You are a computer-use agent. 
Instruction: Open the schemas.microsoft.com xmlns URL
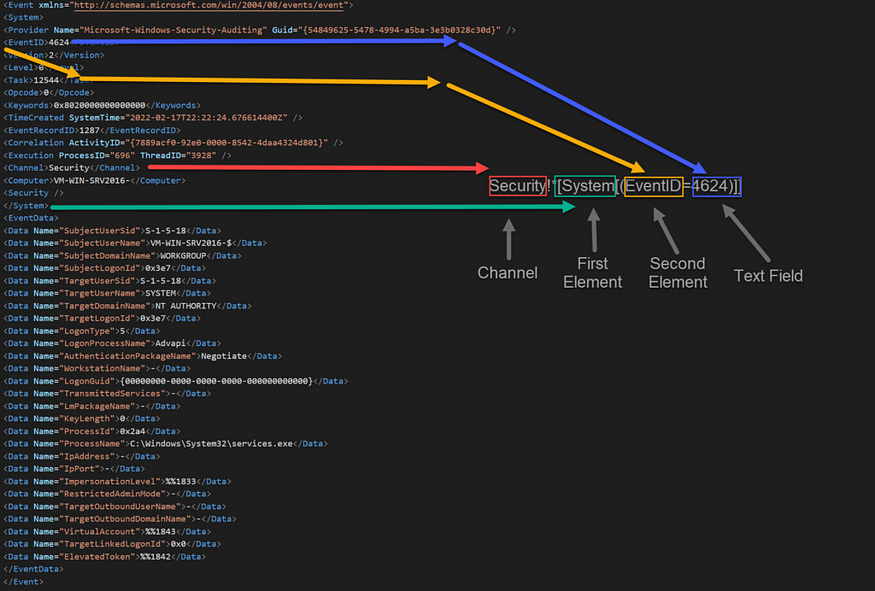click(x=209, y=5)
